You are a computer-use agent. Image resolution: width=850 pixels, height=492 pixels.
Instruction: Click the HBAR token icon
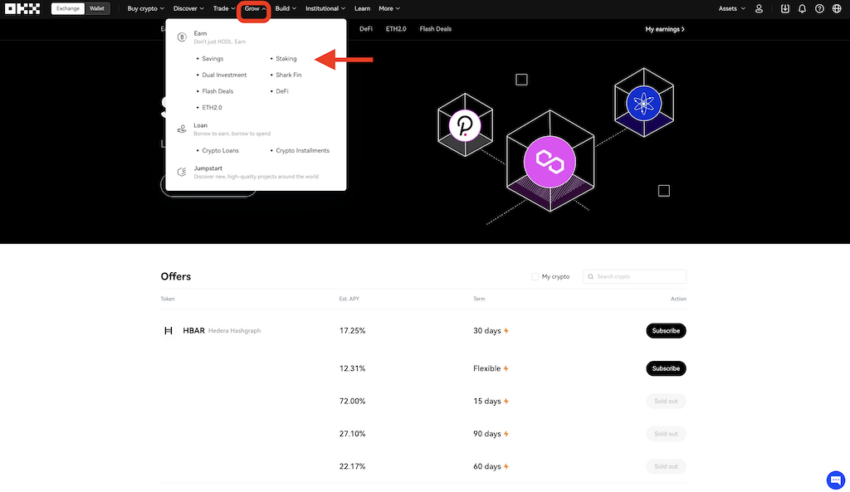(x=168, y=331)
